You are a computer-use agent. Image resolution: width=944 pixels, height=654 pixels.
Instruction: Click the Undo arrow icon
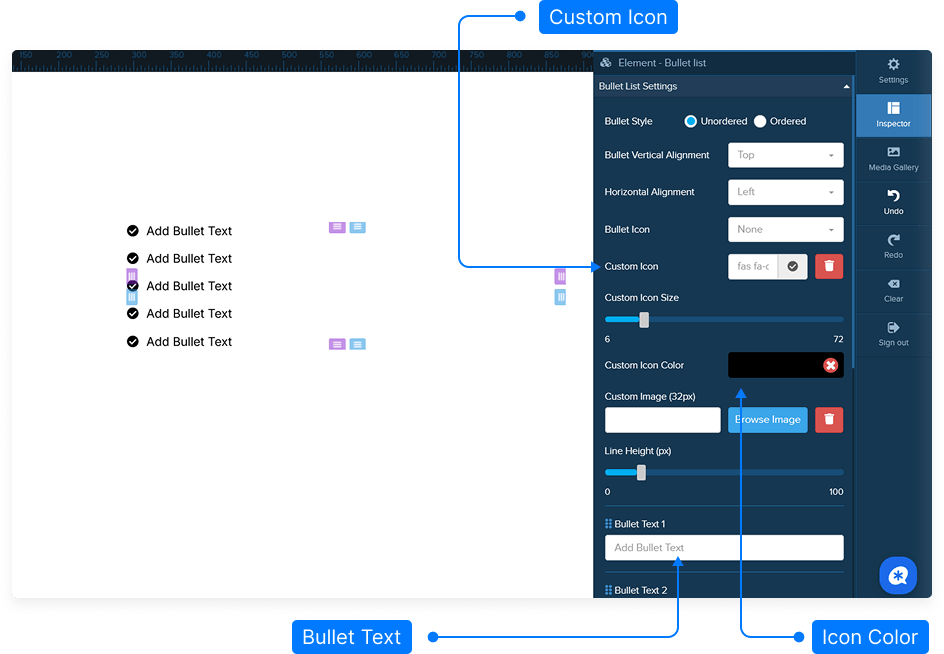pyautogui.click(x=893, y=196)
